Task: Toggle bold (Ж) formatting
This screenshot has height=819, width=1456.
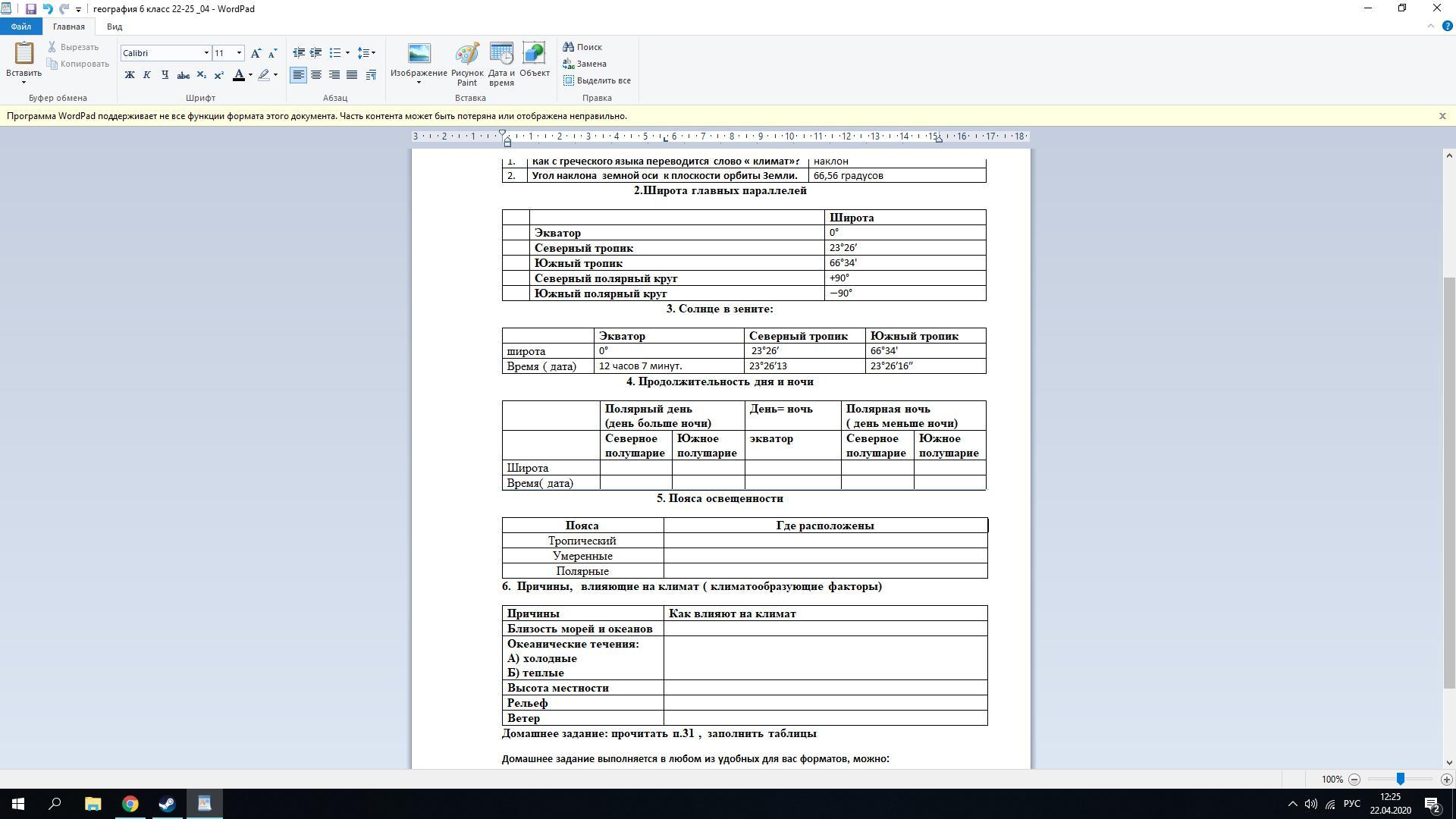Action: (x=130, y=75)
